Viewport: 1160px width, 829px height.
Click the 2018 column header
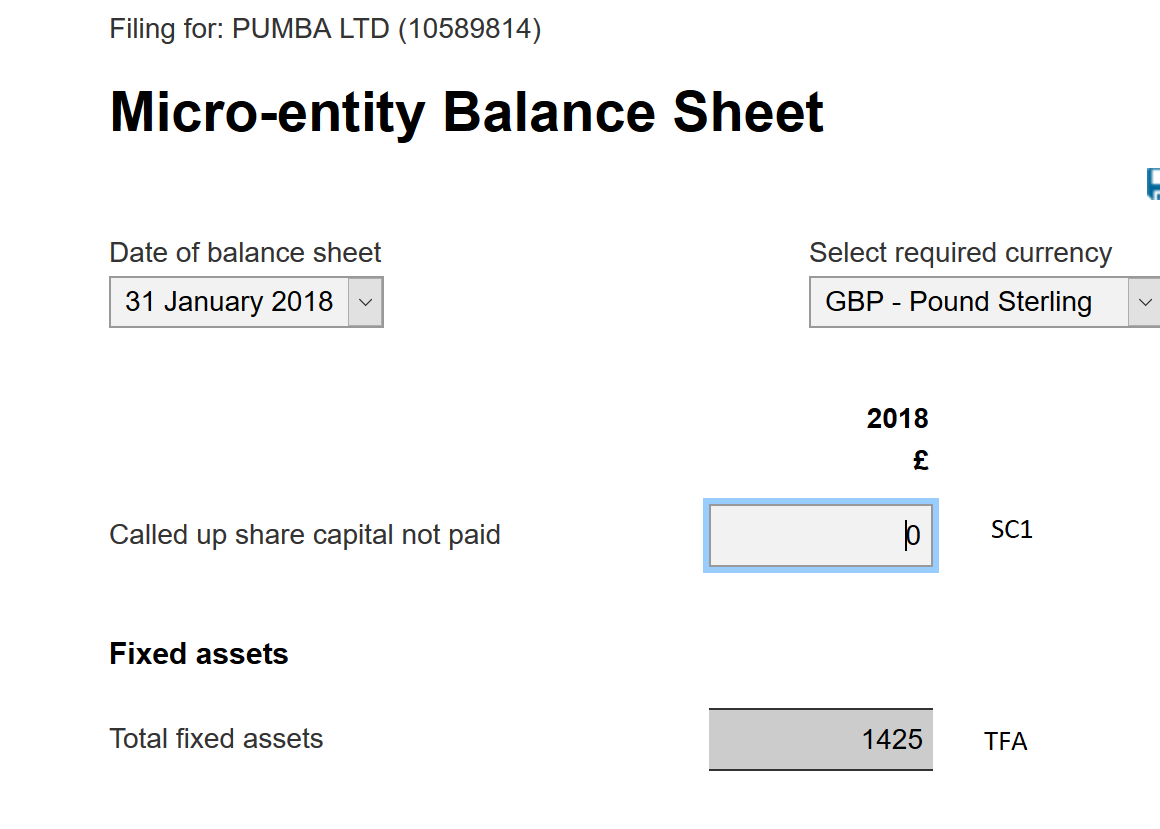pos(897,418)
